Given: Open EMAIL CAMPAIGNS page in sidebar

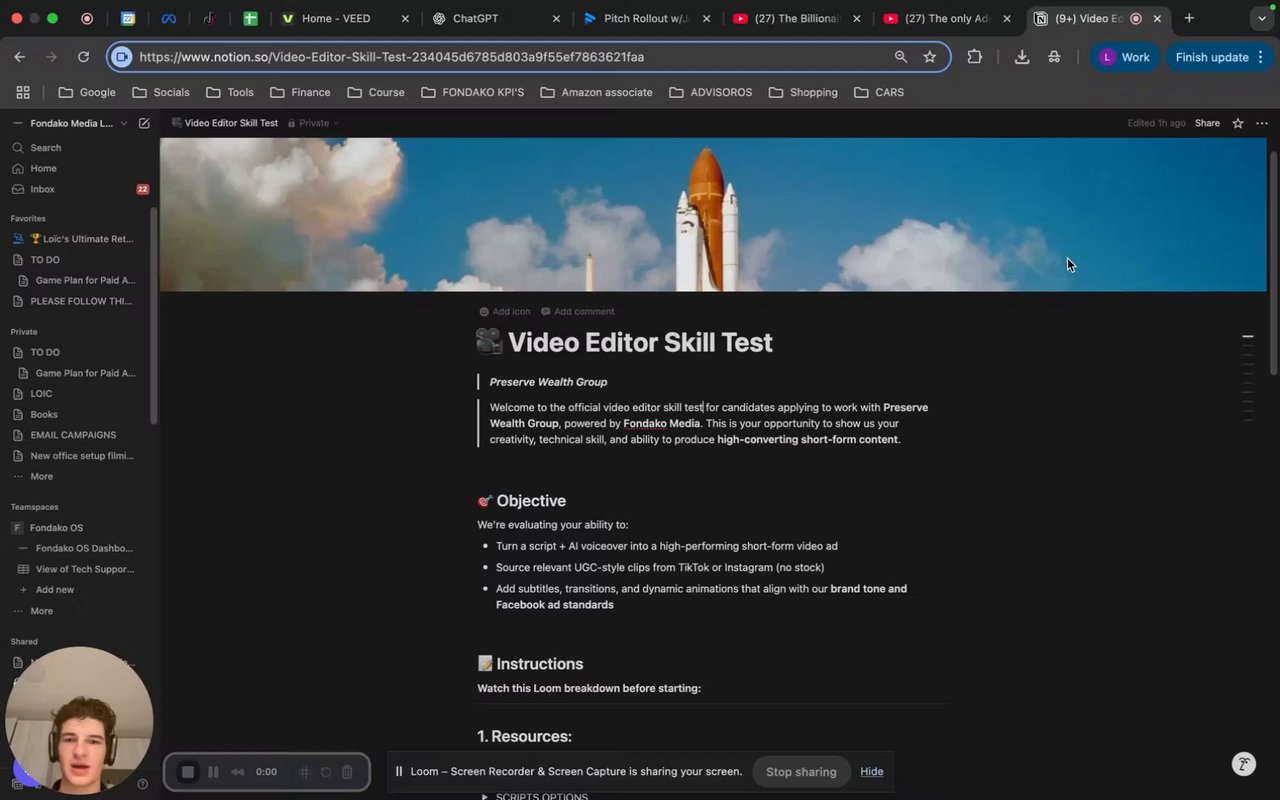Looking at the screenshot, I should (x=78, y=435).
